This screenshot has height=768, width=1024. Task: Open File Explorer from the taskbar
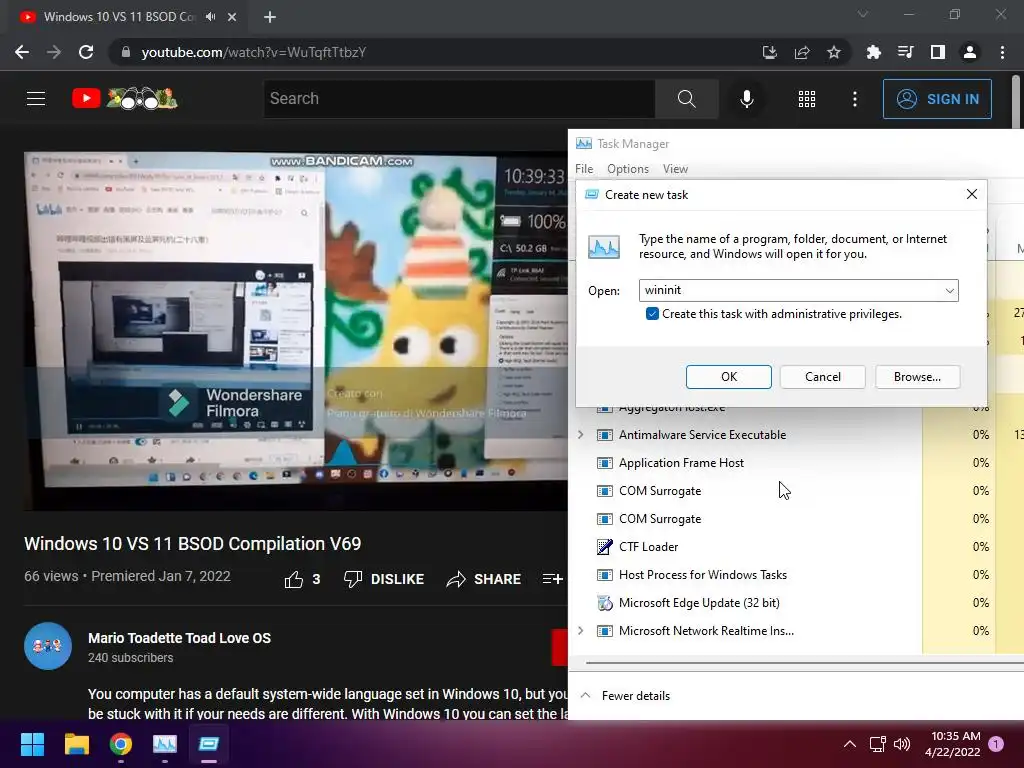pyautogui.click(x=76, y=744)
